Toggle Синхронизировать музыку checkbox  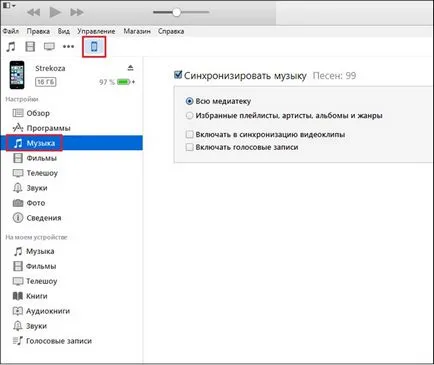click(x=178, y=75)
